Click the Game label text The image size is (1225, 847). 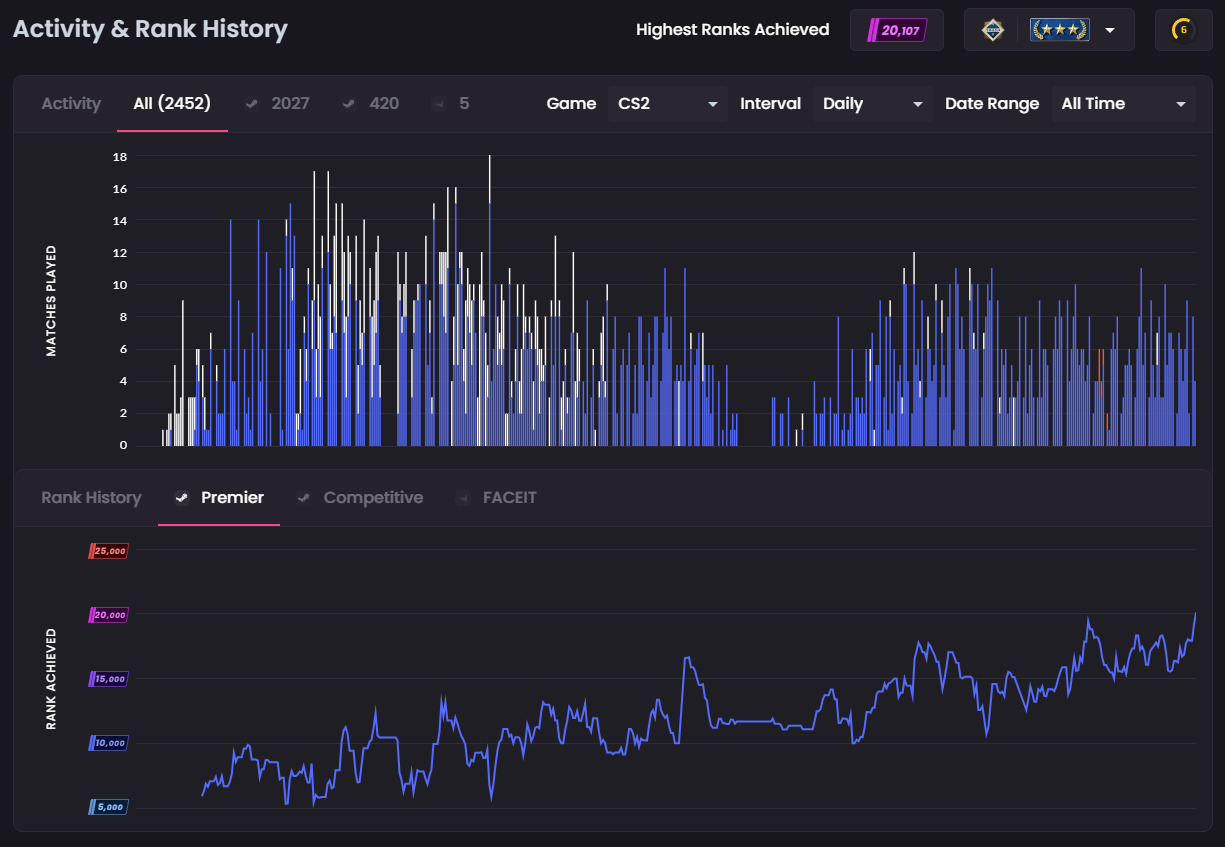[x=571, y=104]
